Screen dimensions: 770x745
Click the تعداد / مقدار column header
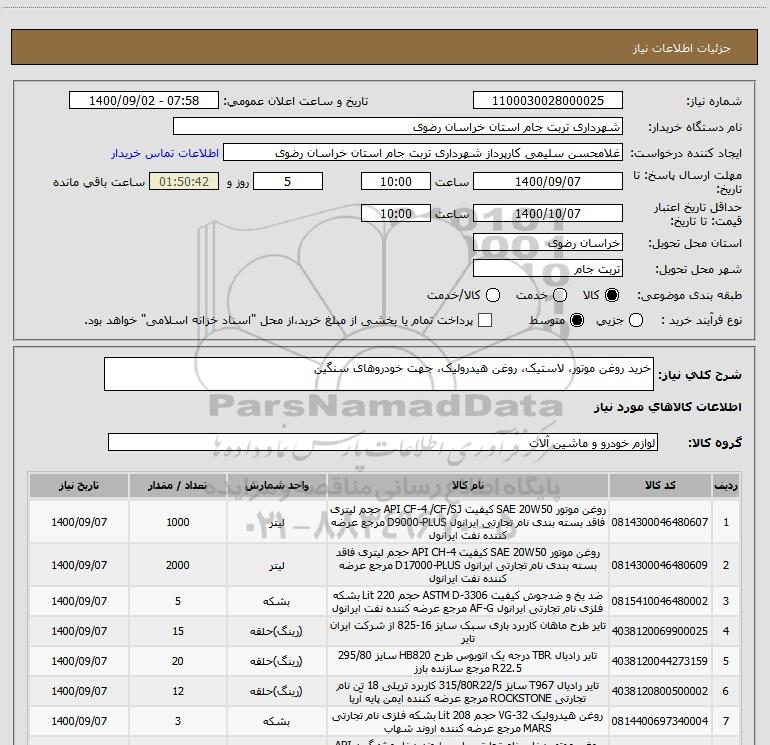point(177,486)
